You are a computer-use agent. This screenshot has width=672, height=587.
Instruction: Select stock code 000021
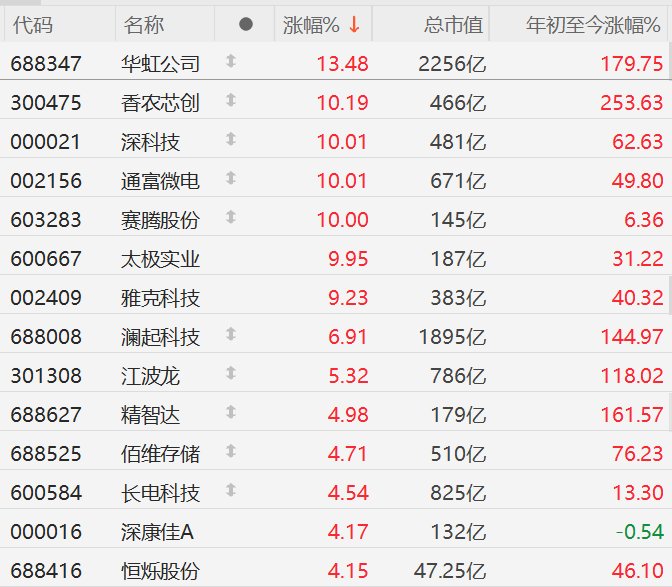(45, 142)
